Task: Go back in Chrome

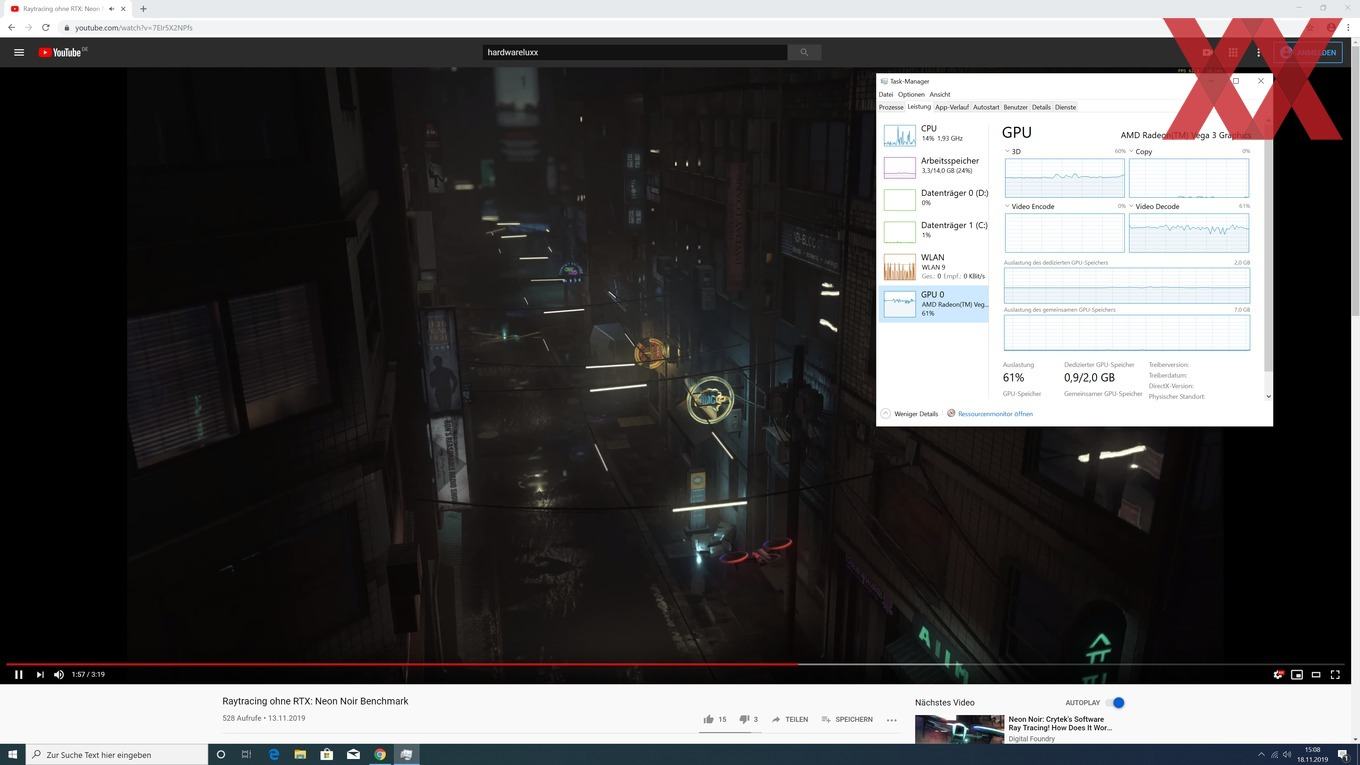Action: (x=11, y=27)
